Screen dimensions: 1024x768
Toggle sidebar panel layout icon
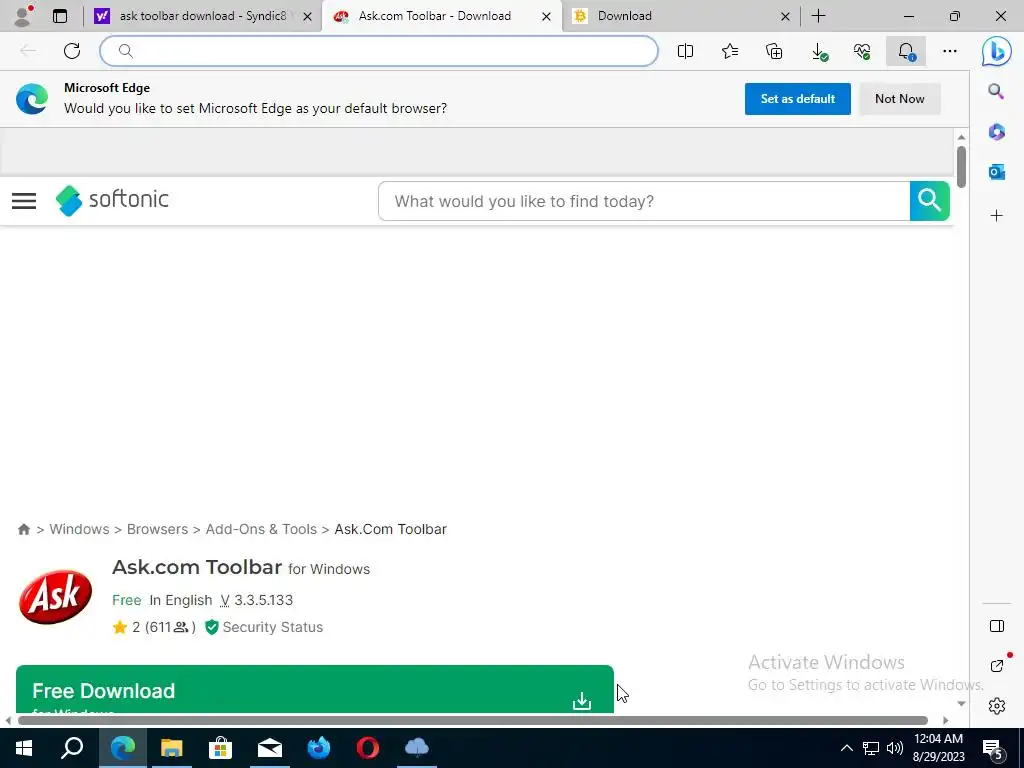tap(997, 626)
